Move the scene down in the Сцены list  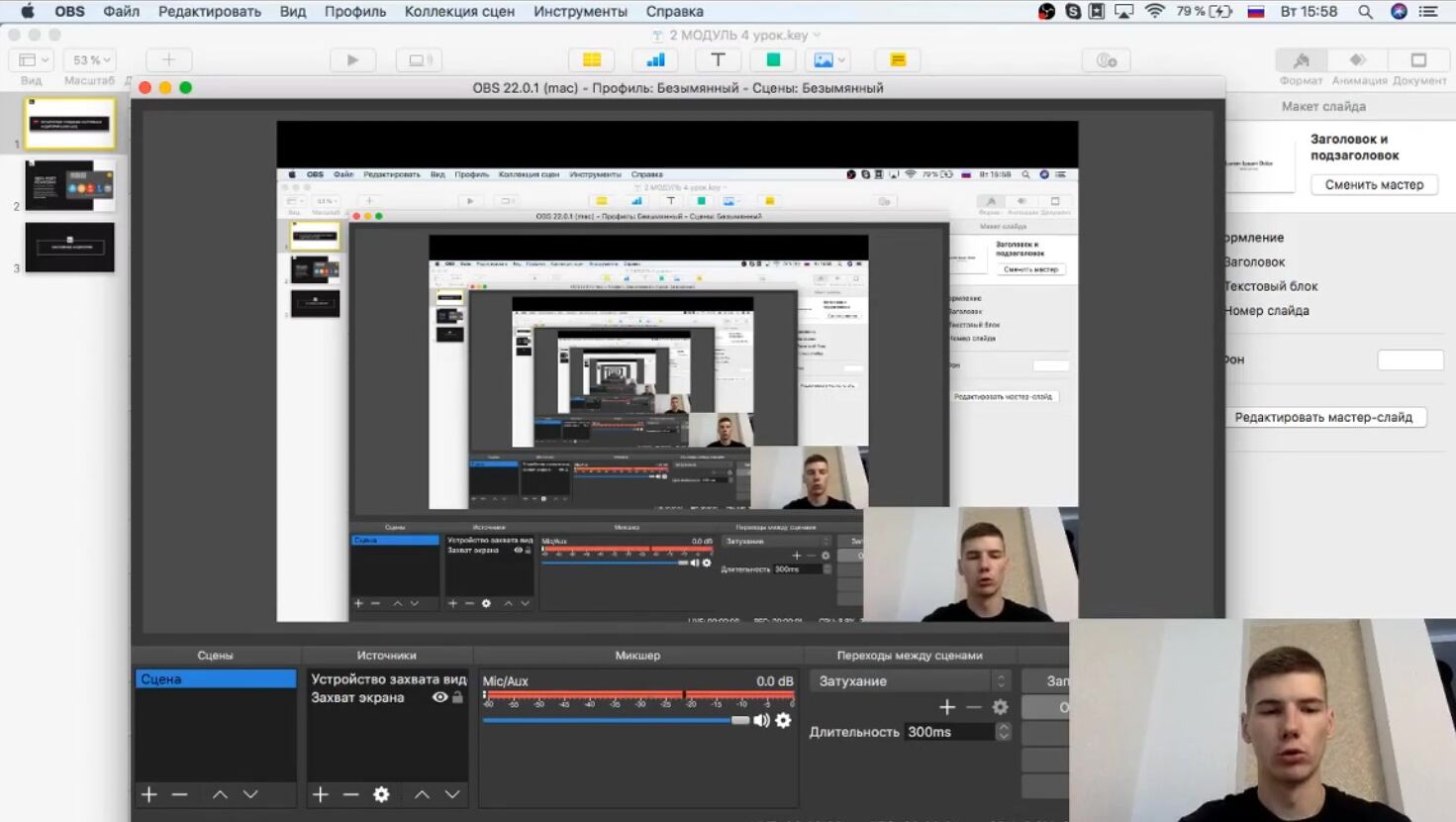click(x=250, y=794)
